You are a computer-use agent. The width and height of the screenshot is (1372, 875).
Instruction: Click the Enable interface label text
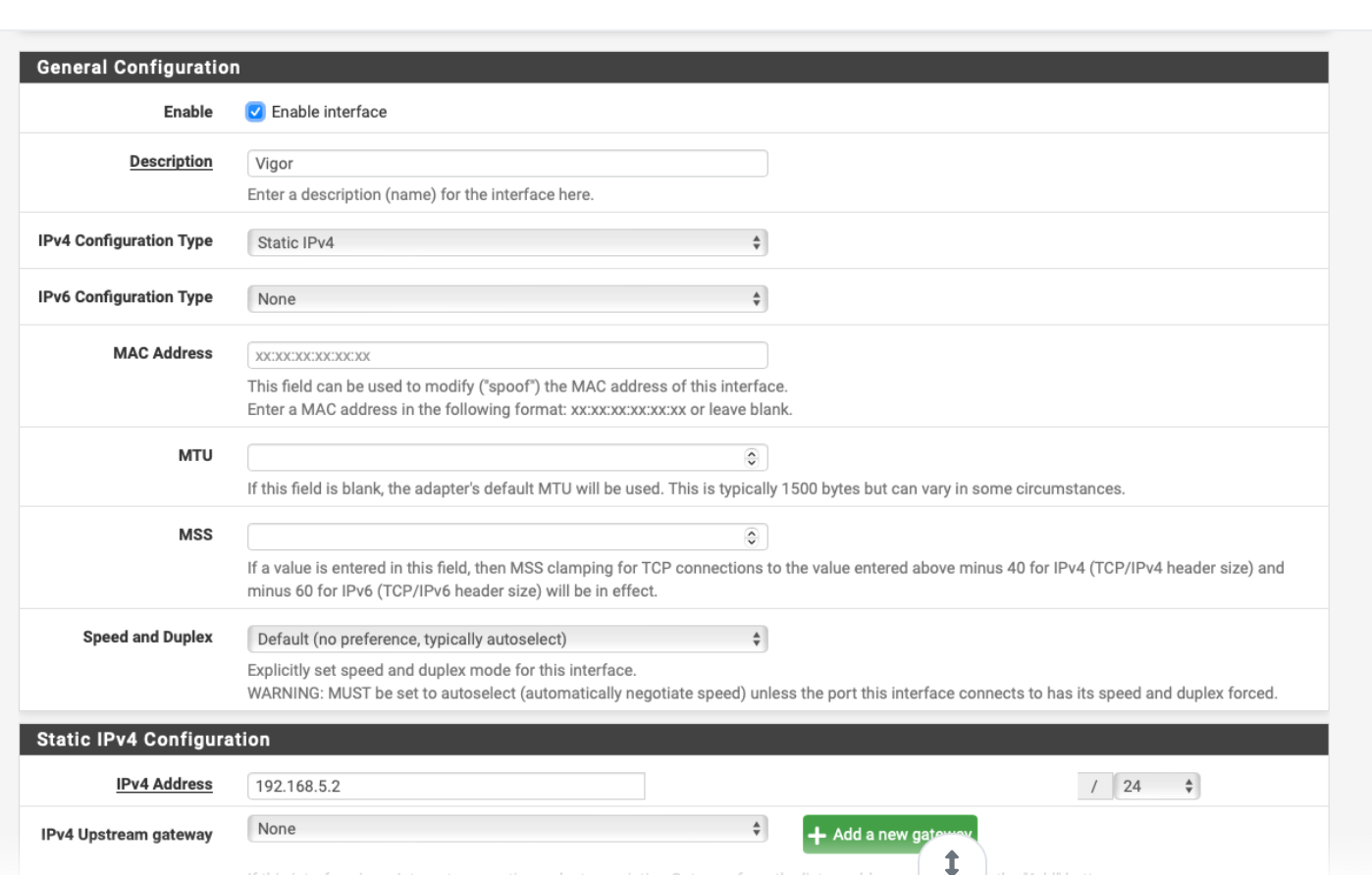pos(329,112)
